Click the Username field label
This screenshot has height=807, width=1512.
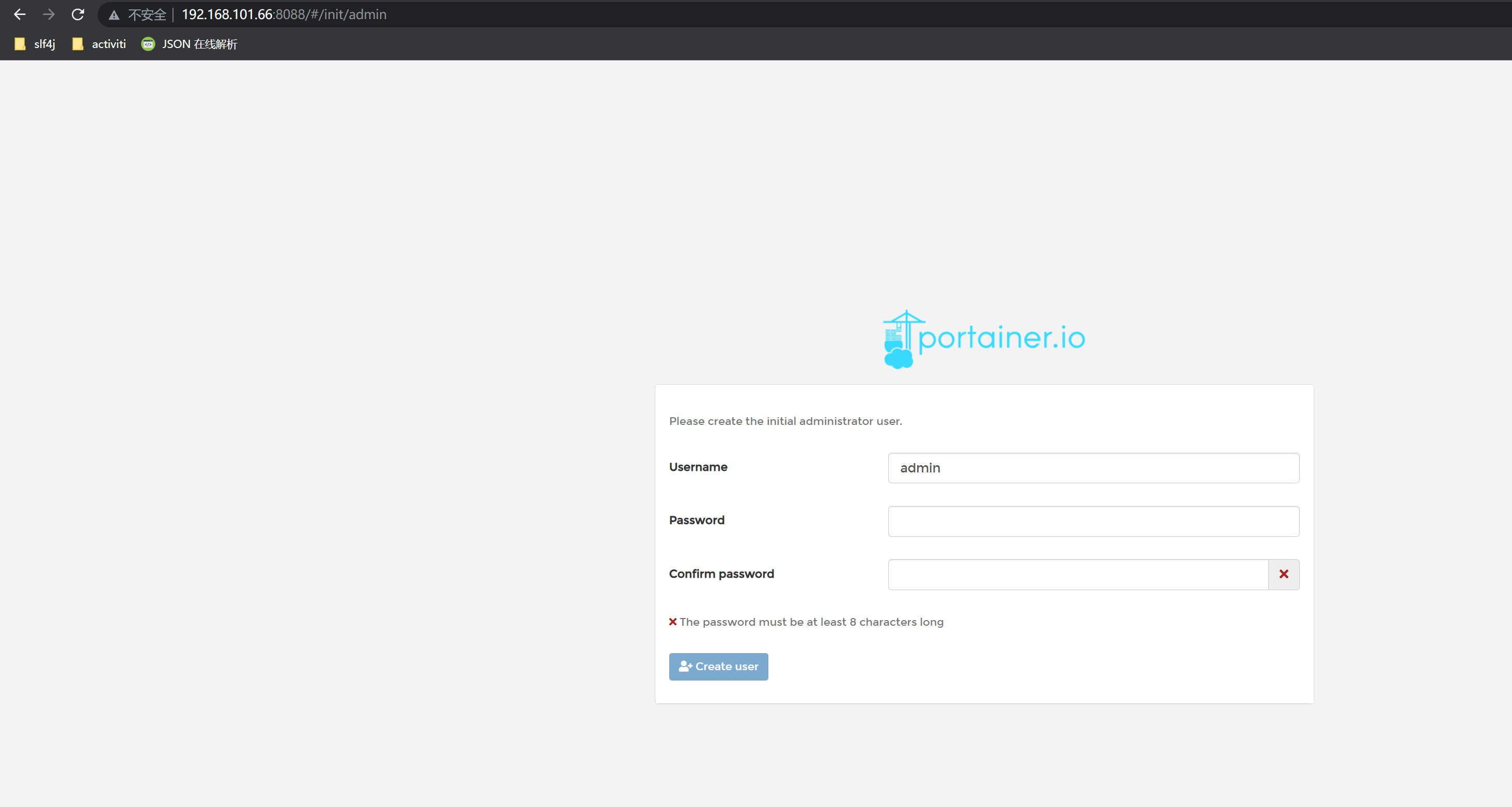point(698,467)
